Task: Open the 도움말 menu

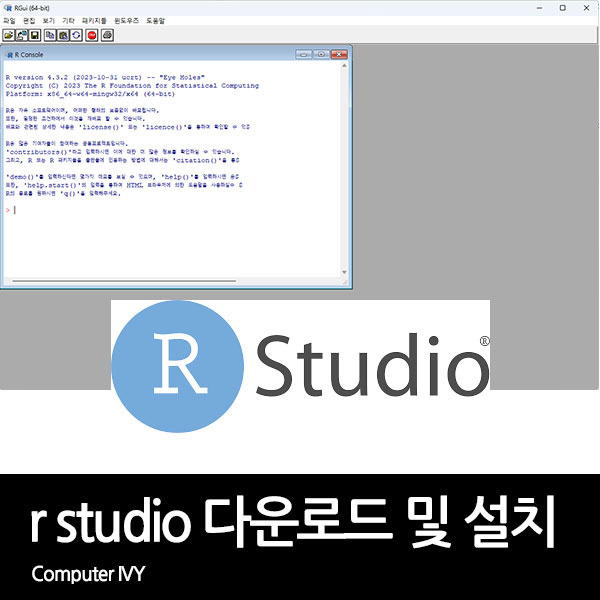Action: pos(155,21)
